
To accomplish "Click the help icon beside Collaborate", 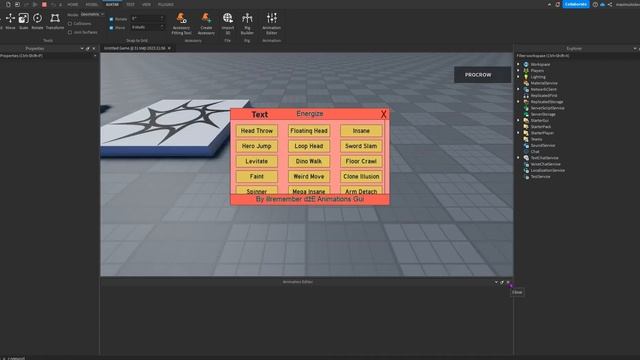I will coord(595,4).
